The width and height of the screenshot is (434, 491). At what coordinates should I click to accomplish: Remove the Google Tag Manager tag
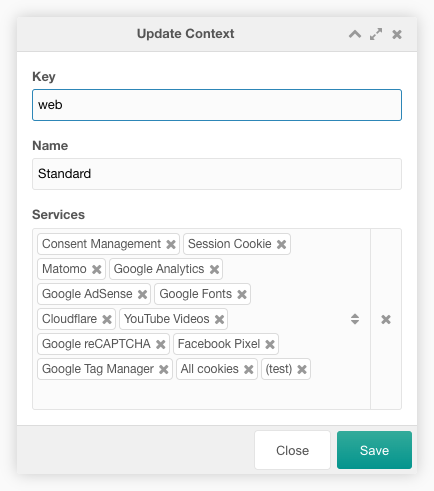(164, 369)
